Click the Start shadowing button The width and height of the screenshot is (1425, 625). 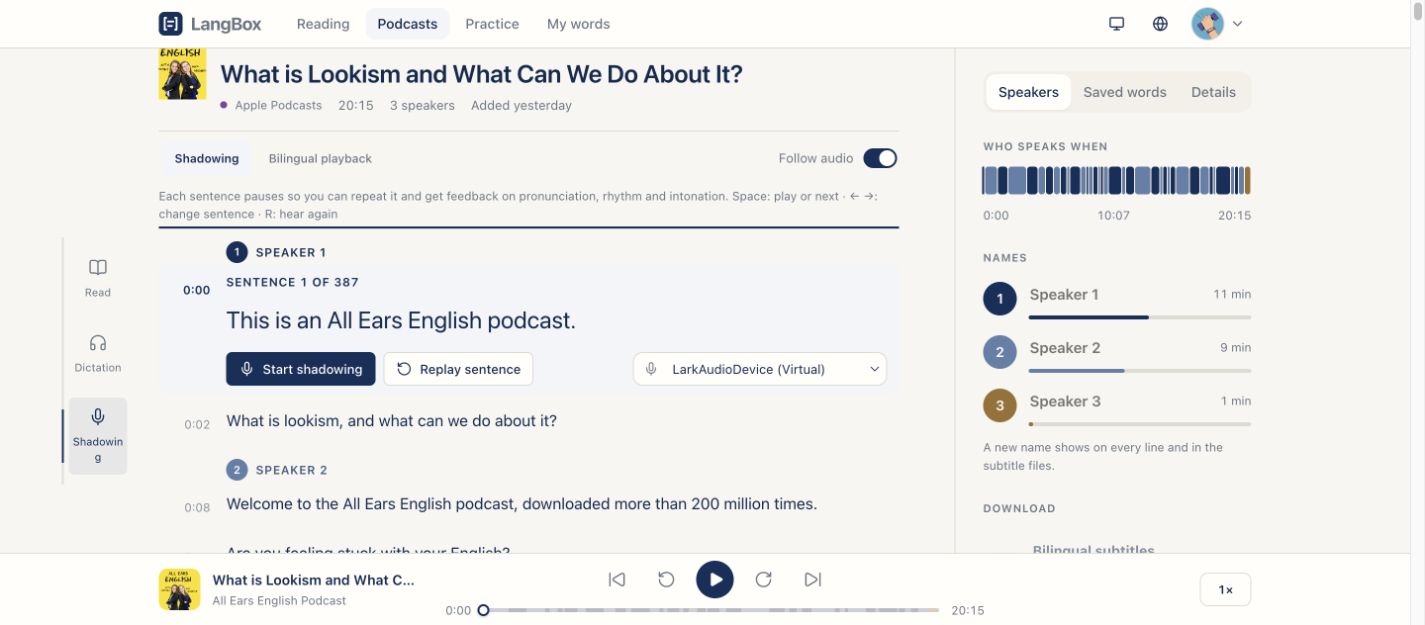[301, 369]
